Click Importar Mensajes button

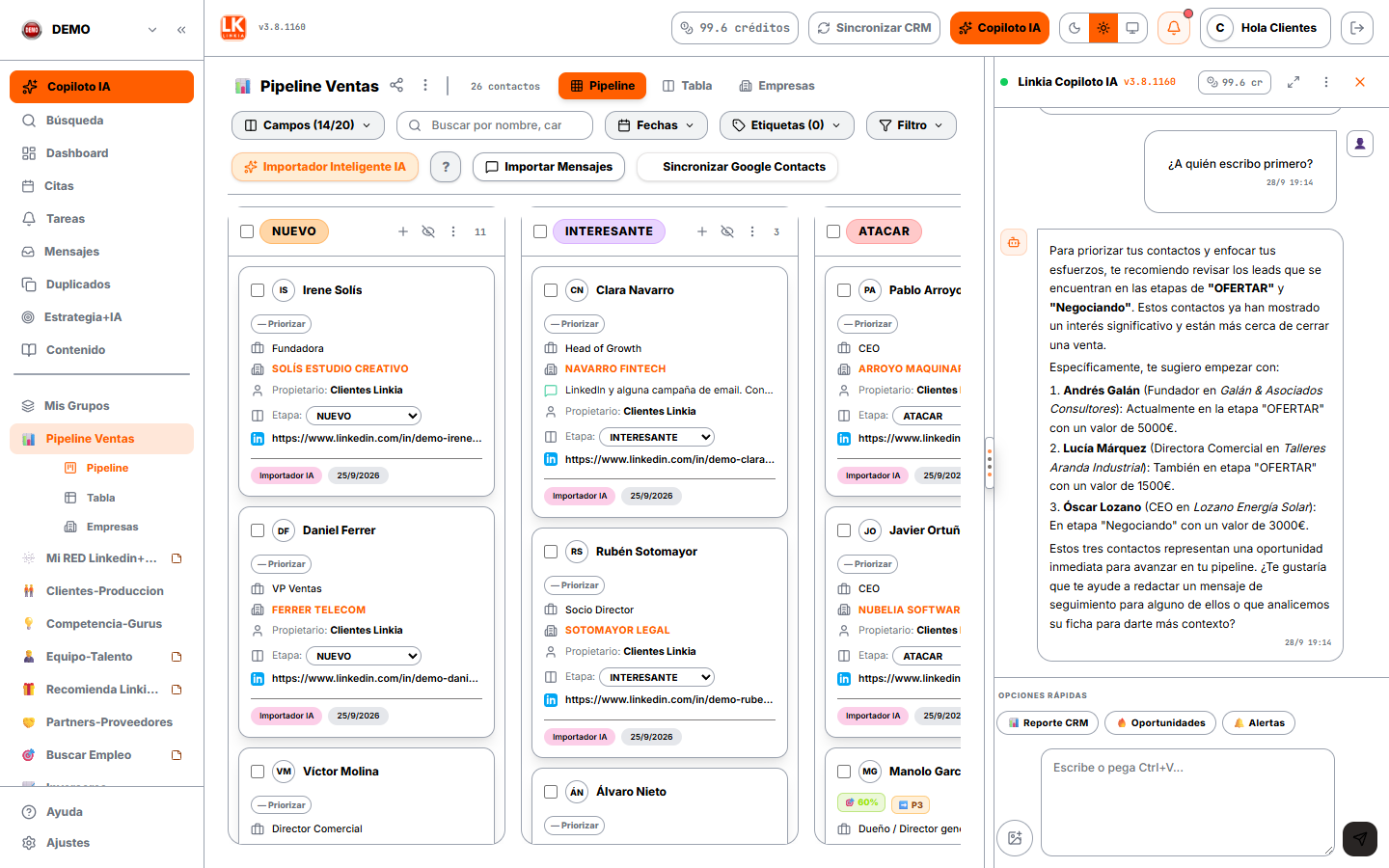click(x=549, y=167)
